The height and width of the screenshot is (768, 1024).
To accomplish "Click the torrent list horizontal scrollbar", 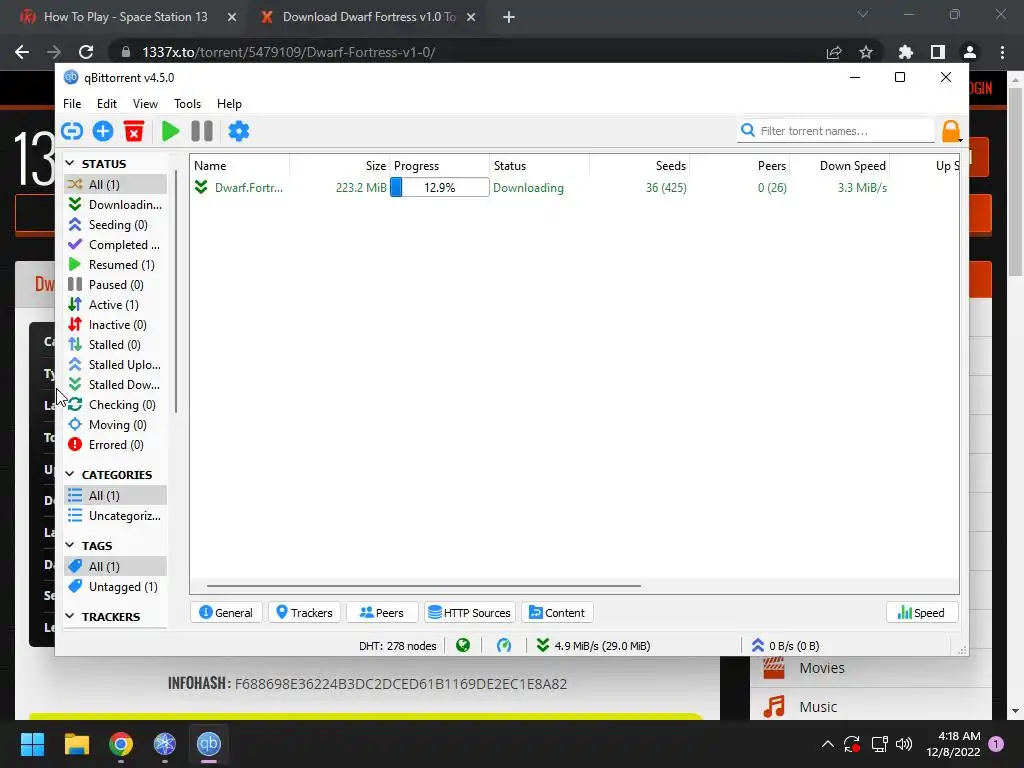I will point(423,586).
